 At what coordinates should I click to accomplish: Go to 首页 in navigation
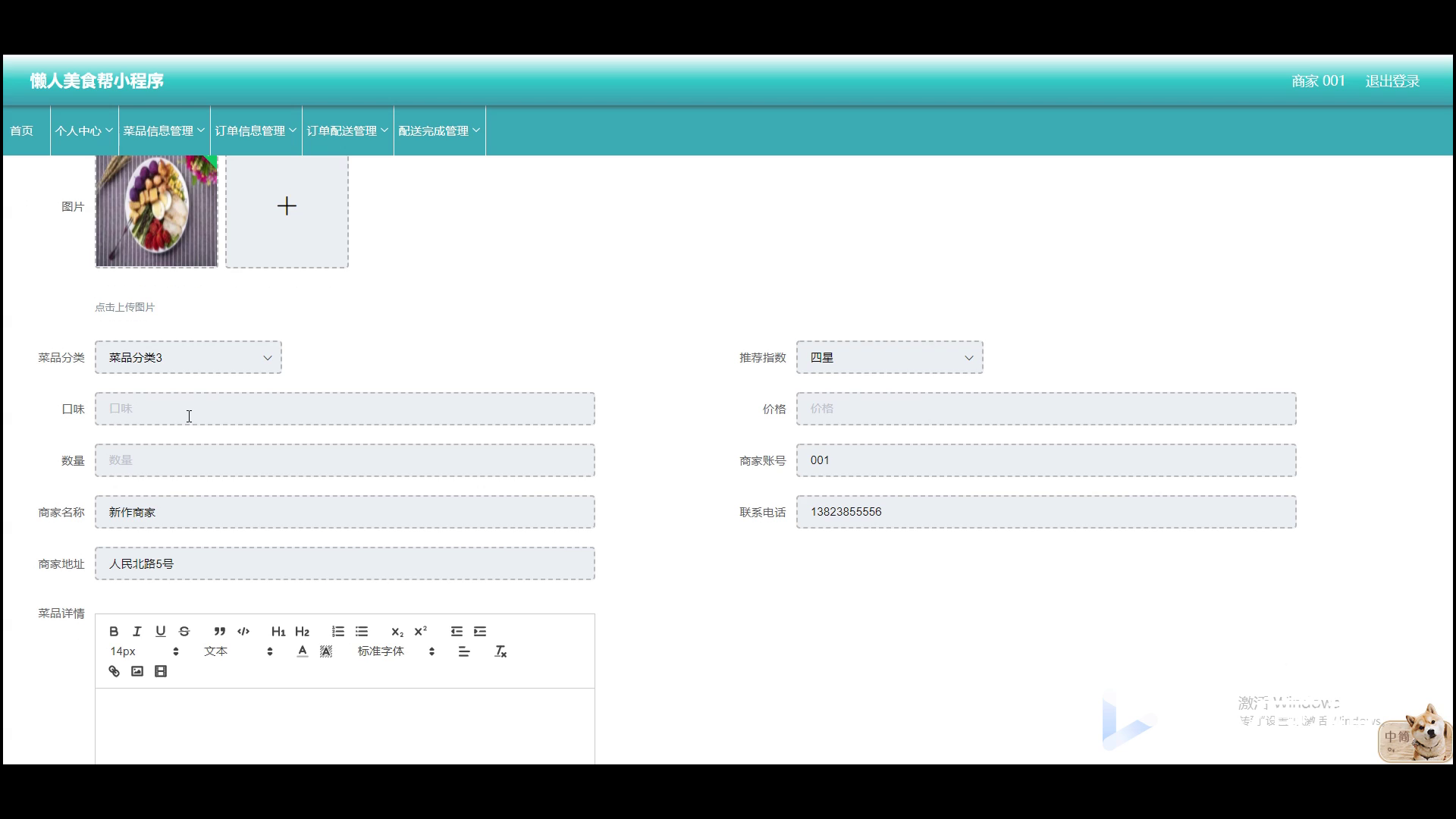coord(22,130)
